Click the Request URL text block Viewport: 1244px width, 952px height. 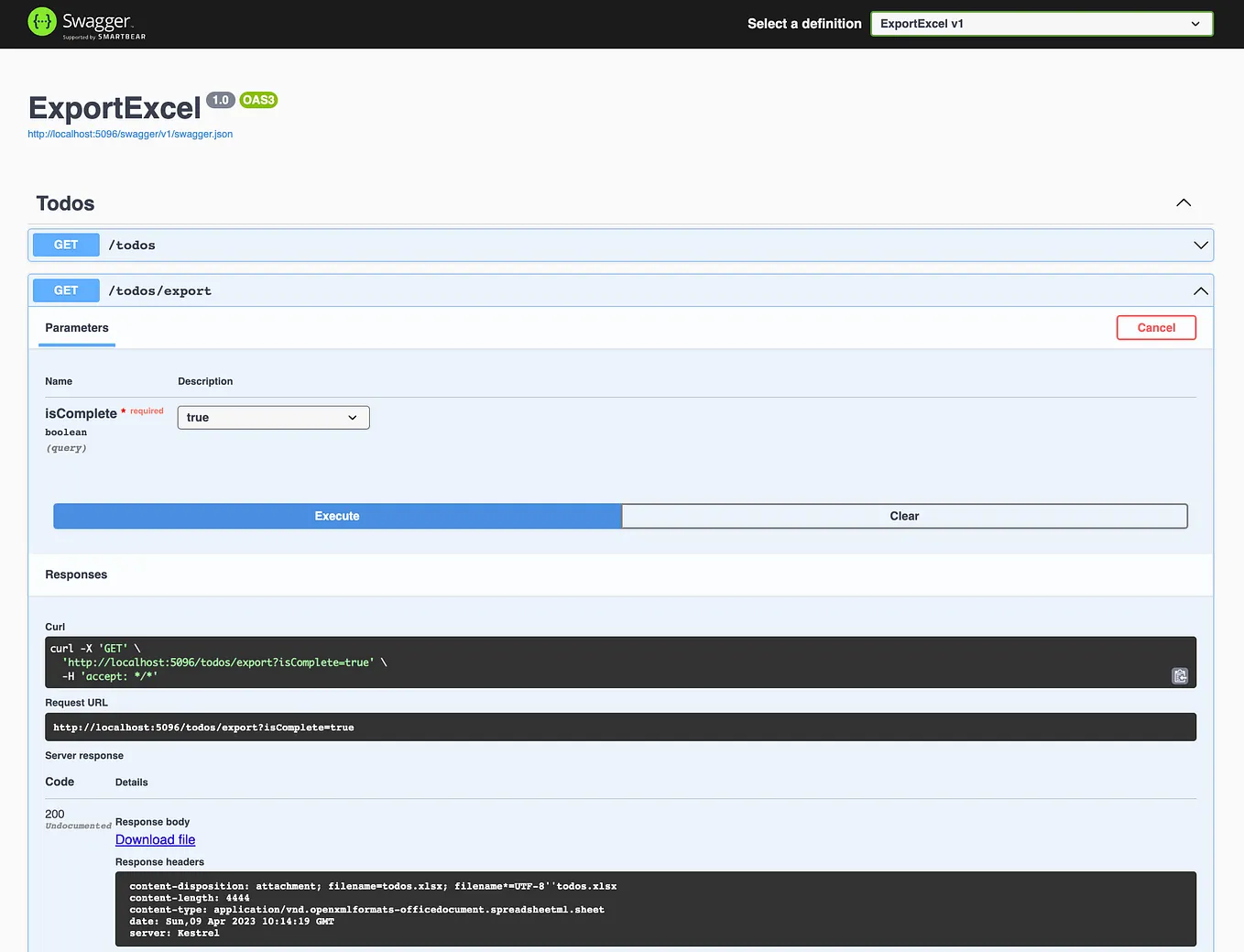coord(620,727)
